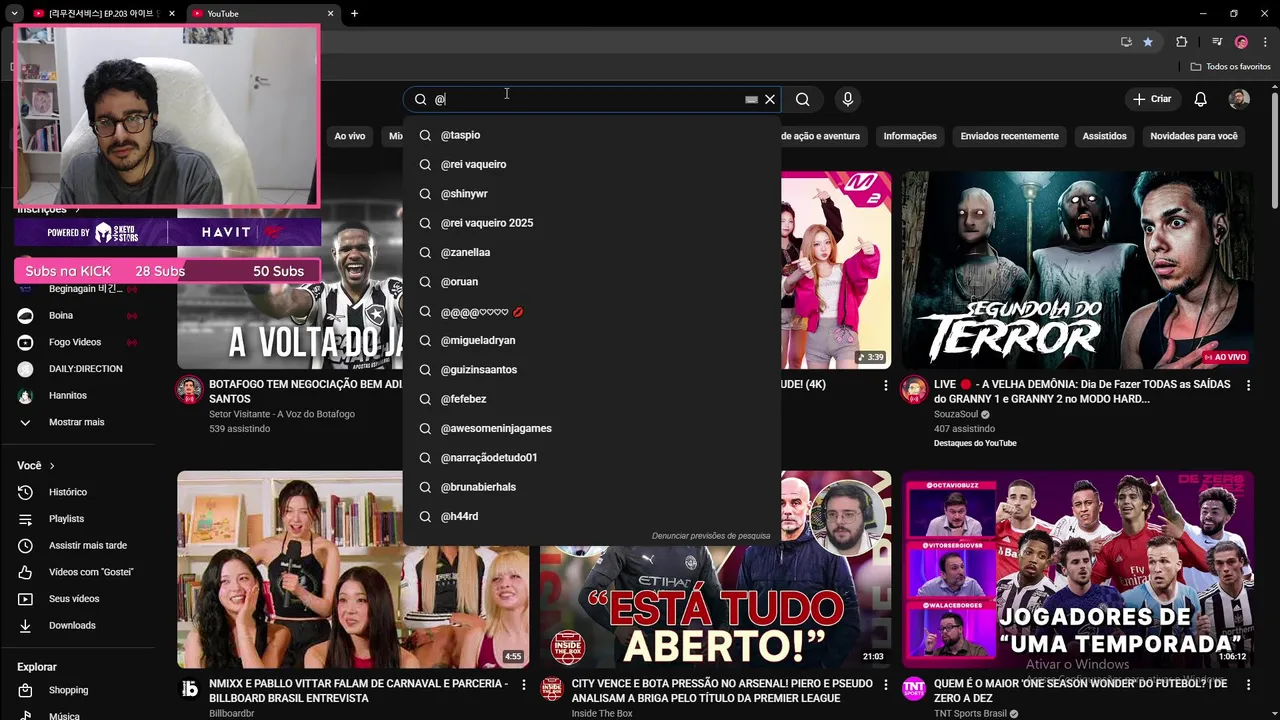Open the TNT Sports Brasil channel avatar
The image size is (1280, 720).
(914, 689)
